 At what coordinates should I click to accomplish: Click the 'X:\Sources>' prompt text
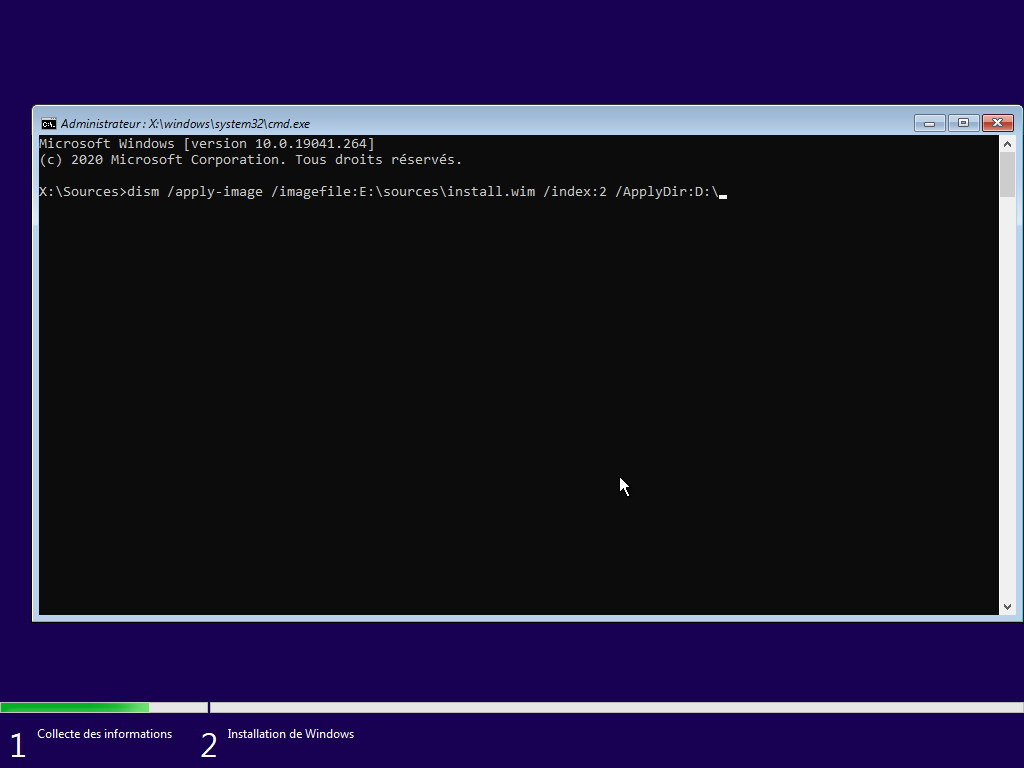[83, 192]
